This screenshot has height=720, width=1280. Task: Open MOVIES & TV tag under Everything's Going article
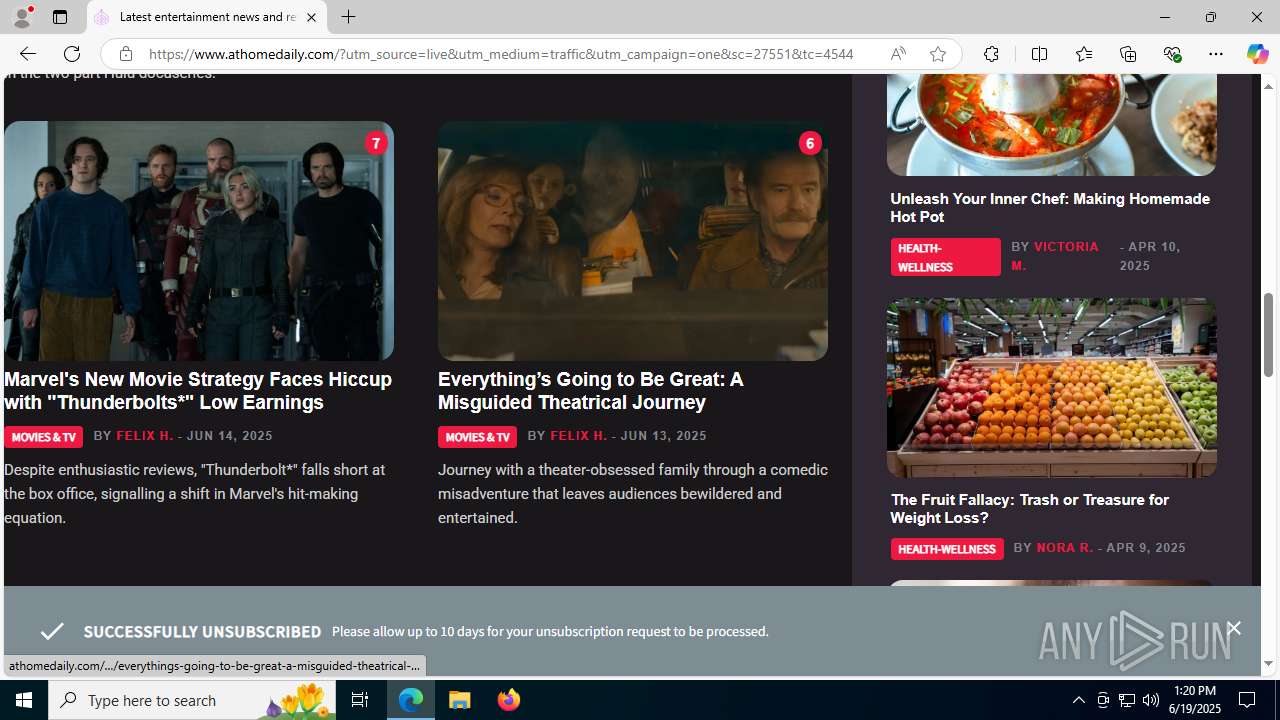477,437
